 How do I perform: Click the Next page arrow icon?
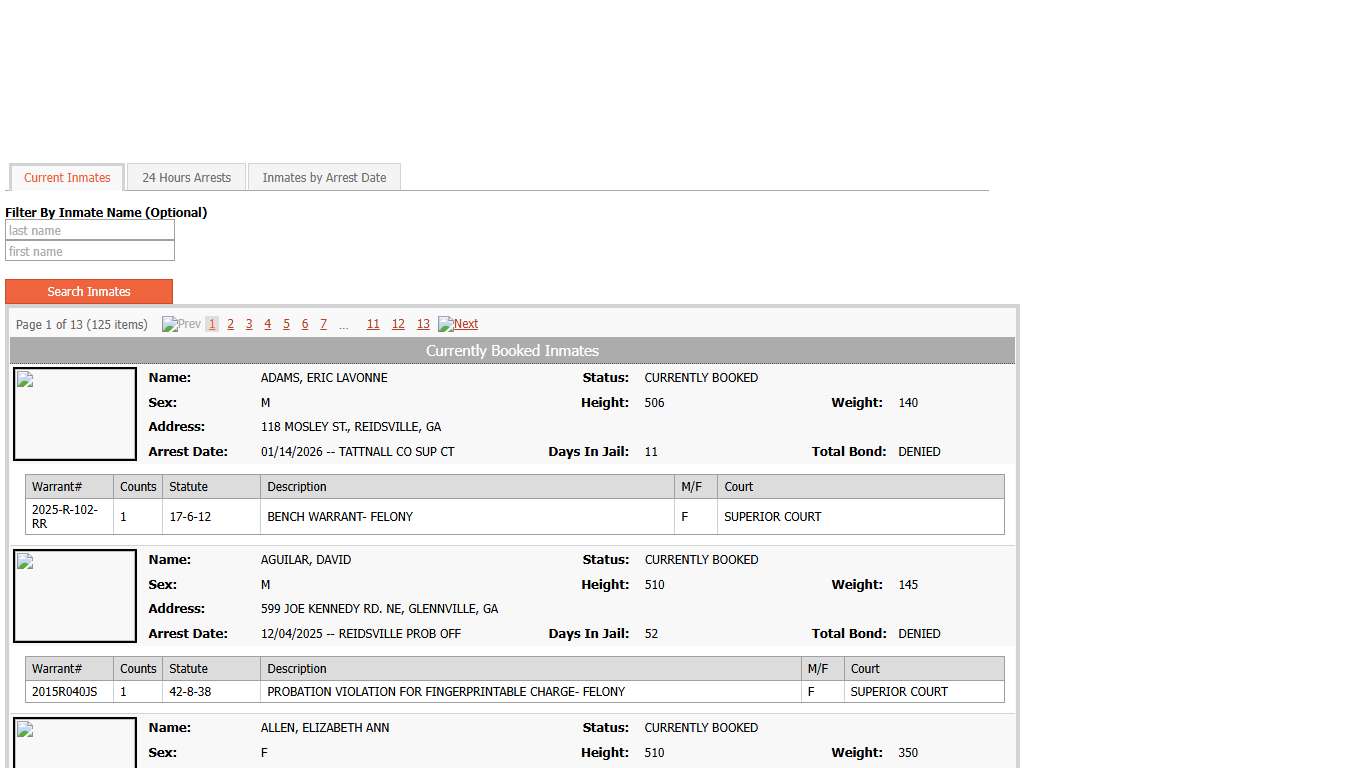pyautogui.click(x=445, y=324)
